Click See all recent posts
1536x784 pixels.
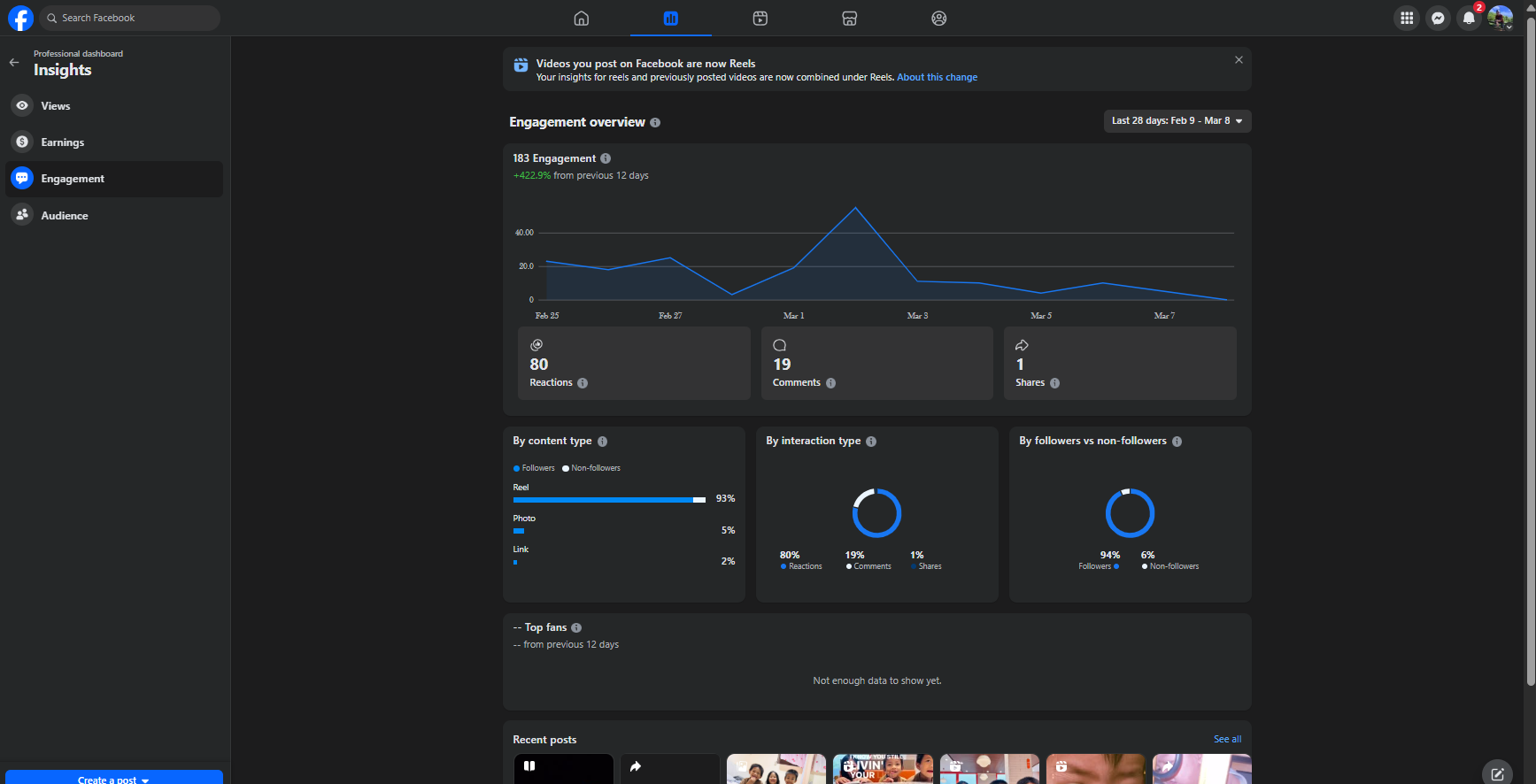tap(1227, 740)
